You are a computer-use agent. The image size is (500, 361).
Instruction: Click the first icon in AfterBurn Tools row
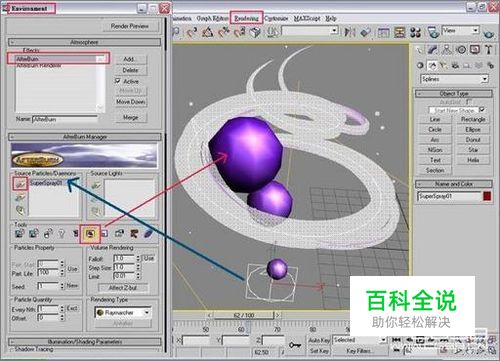(19, 234)
